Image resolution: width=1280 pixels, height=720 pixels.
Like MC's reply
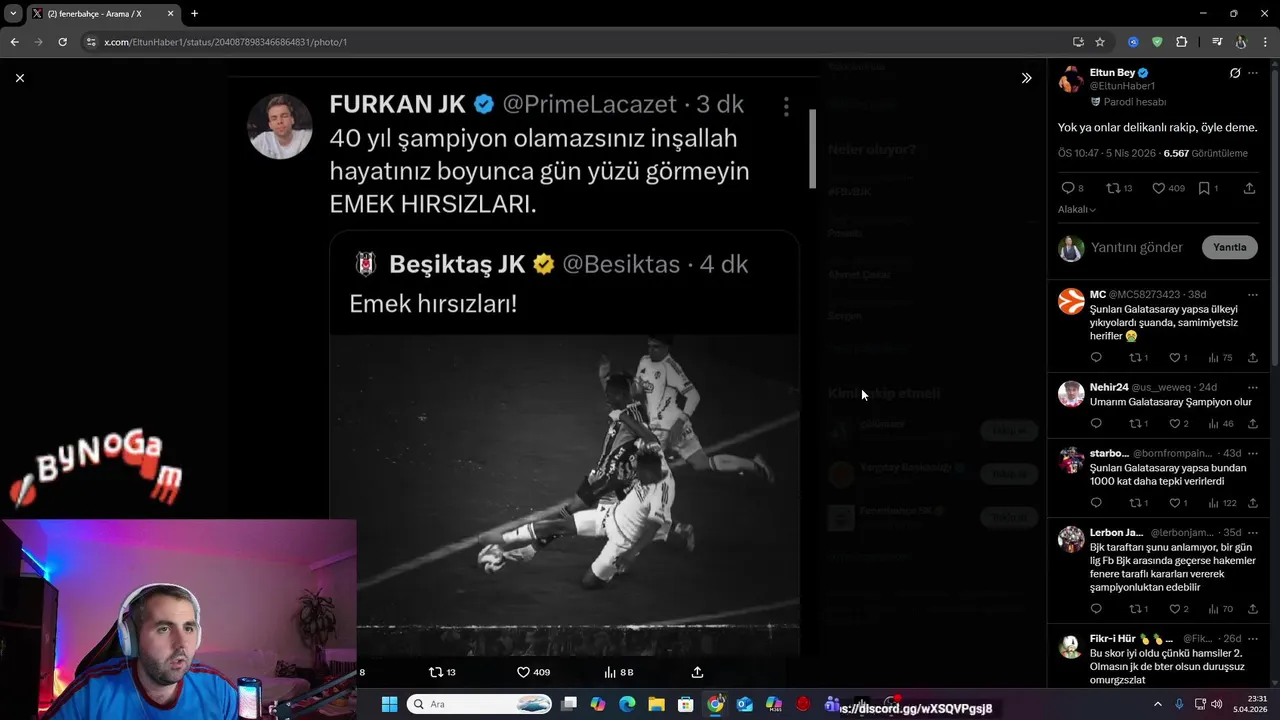1175,358
